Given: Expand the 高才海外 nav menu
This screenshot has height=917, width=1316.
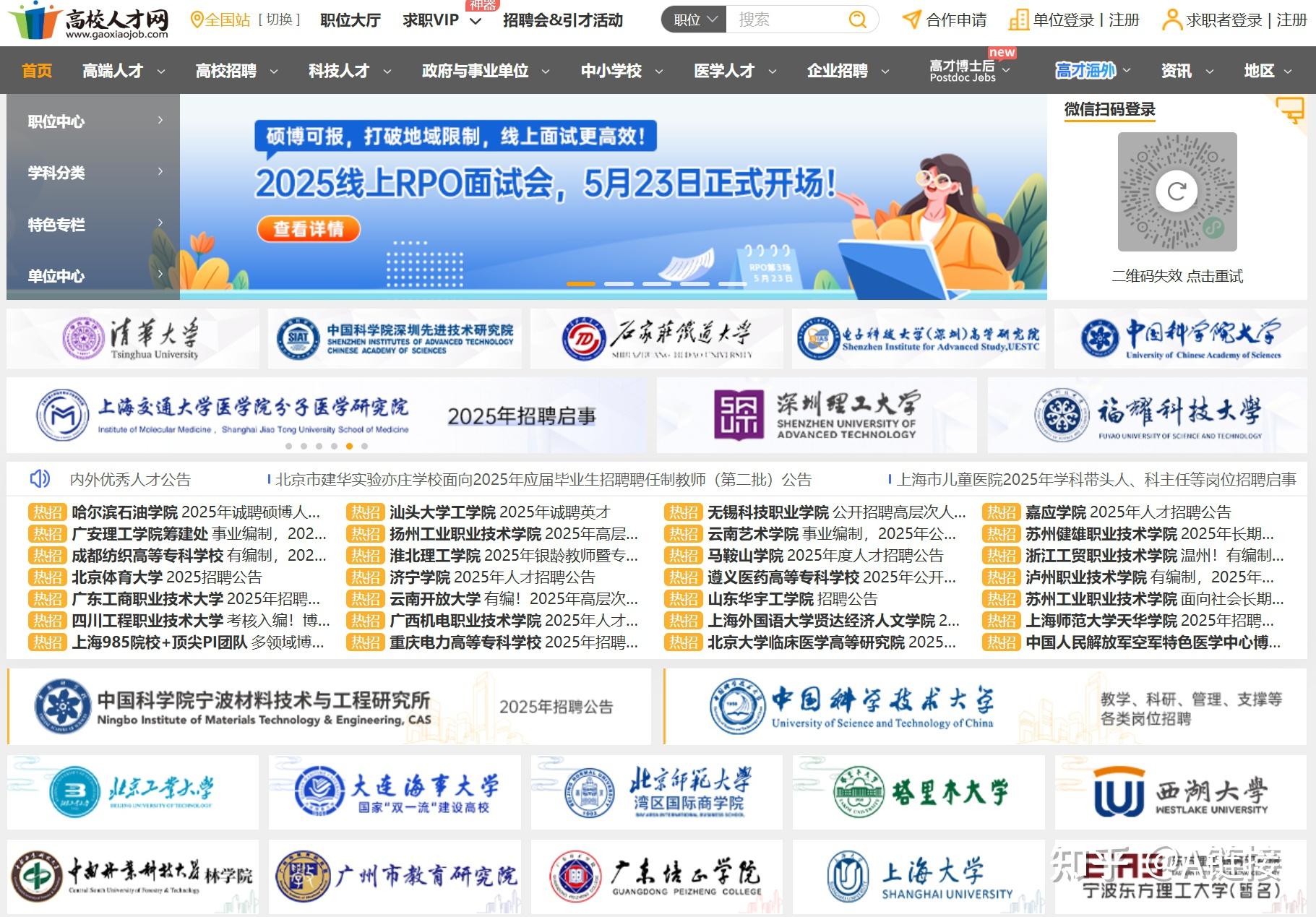Looking at the screenshot, I should coord(1126,70).
